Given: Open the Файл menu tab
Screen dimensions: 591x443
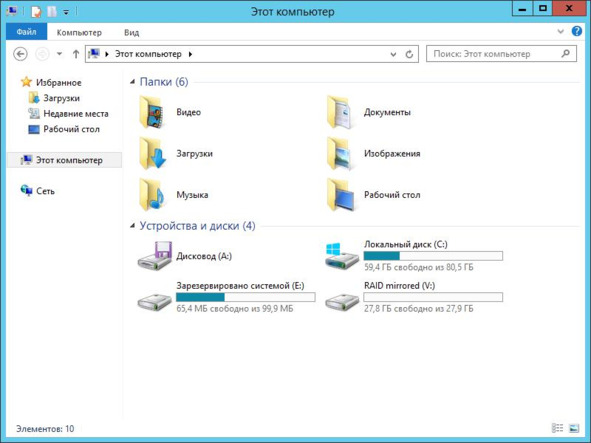Looking at the screenshot, I should tap(26, 32).
